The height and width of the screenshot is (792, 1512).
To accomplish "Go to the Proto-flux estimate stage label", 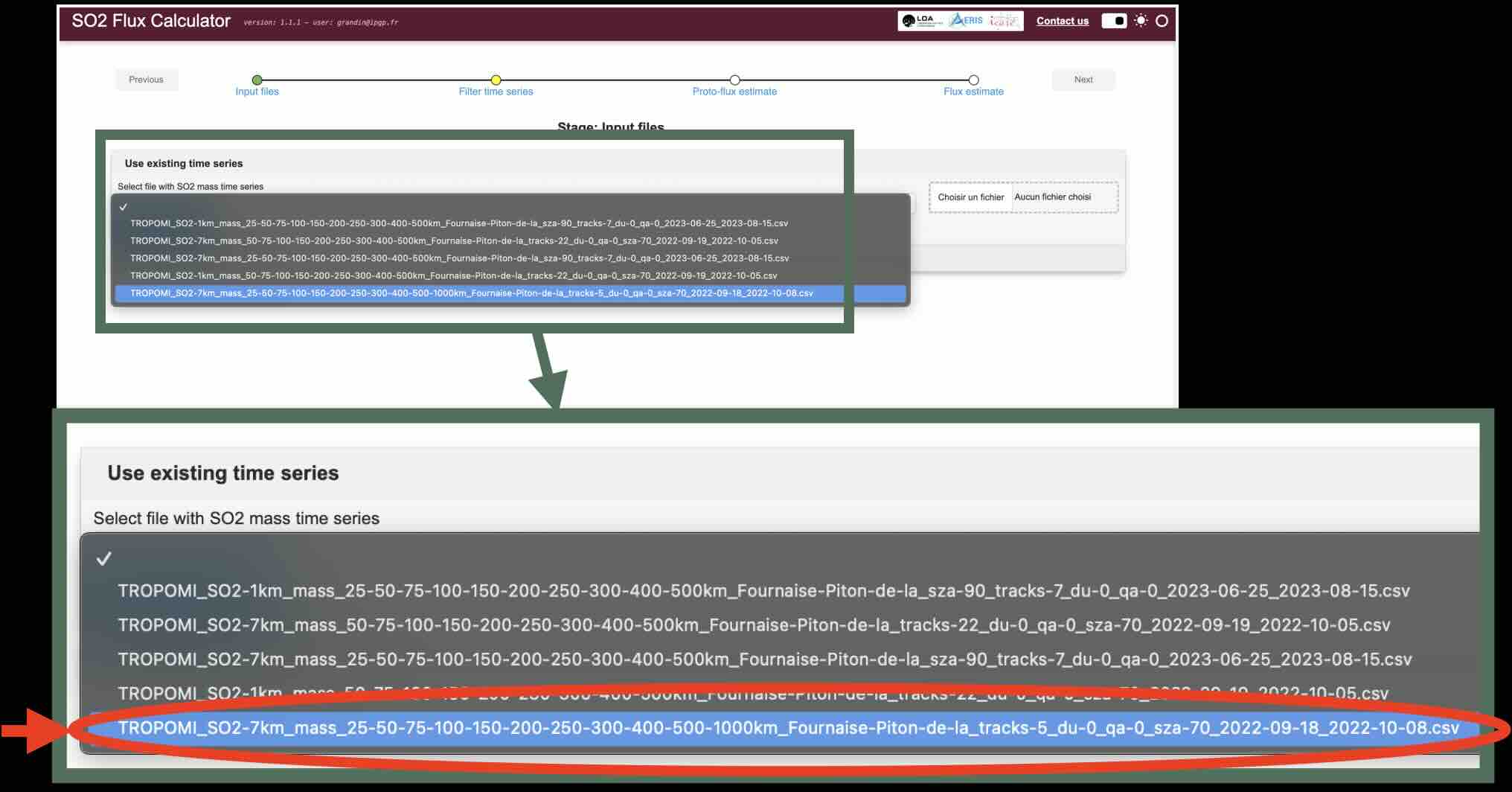I will tap(734, 92).
